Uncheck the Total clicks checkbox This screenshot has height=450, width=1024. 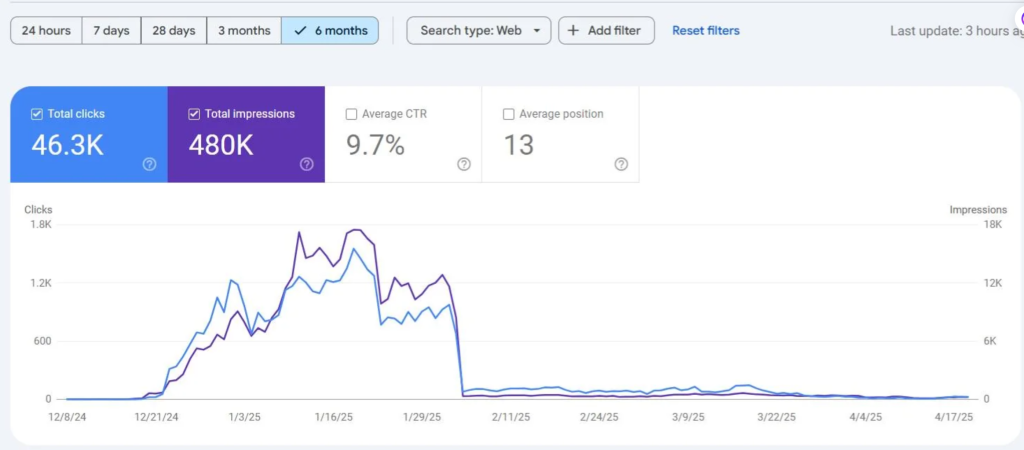[x=37, y=114]
